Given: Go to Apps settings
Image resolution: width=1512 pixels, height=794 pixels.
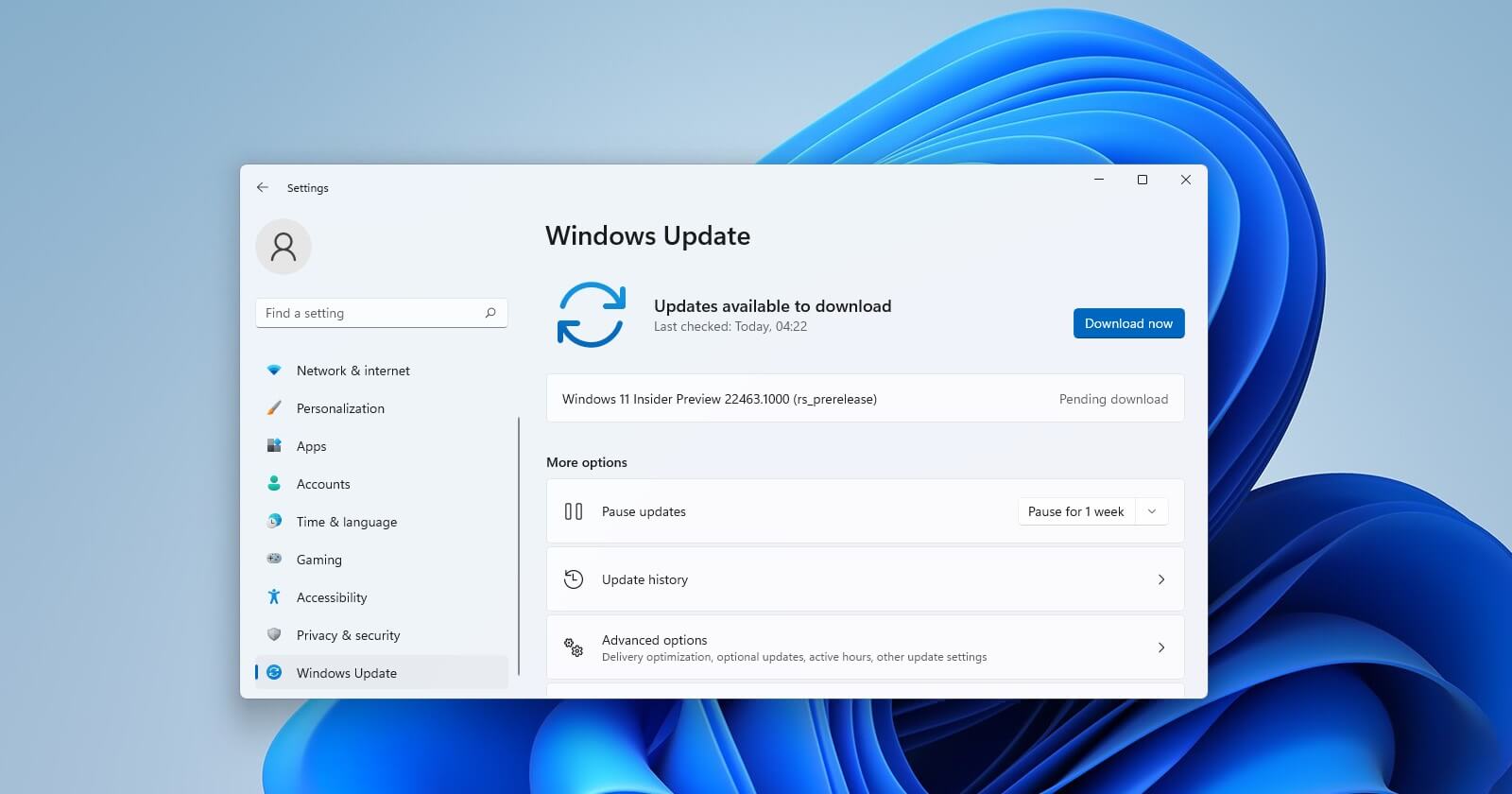Looking at the screenshot, I should click(x=382, y=446).
